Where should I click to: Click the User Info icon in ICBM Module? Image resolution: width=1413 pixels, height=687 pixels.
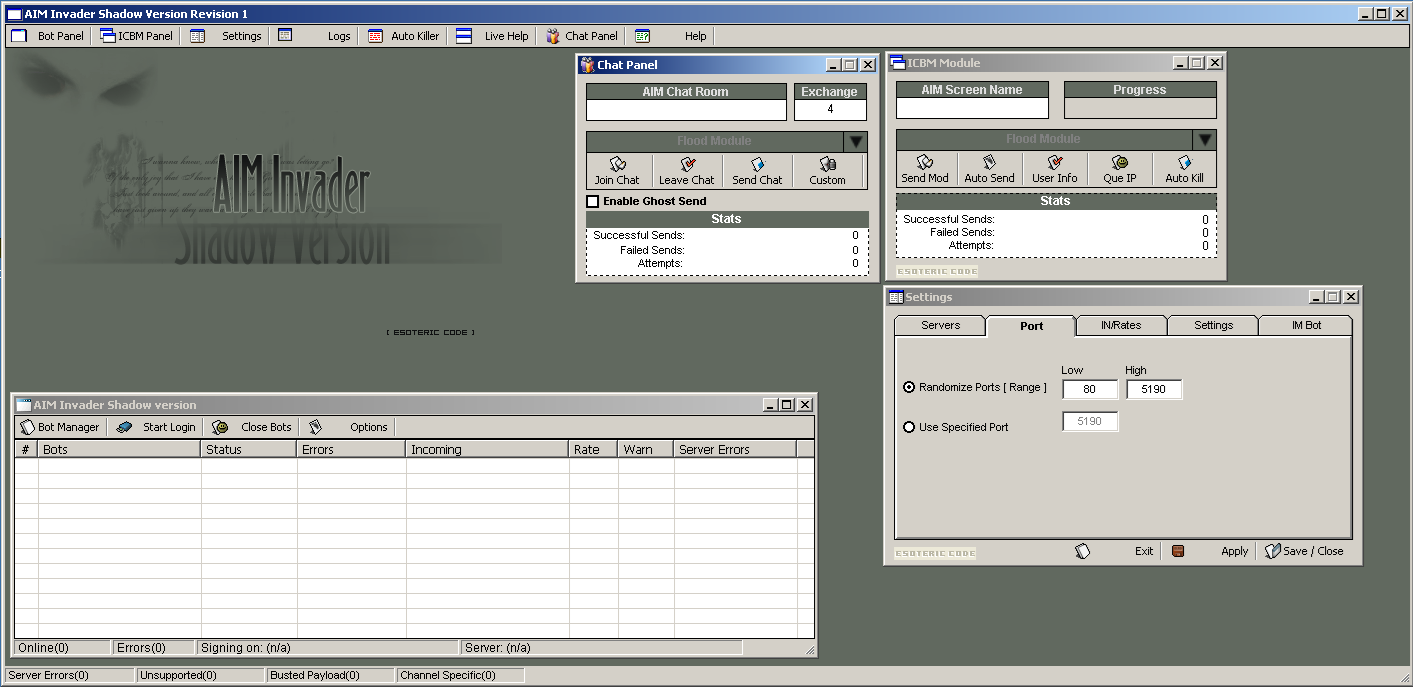point(1054,162)
